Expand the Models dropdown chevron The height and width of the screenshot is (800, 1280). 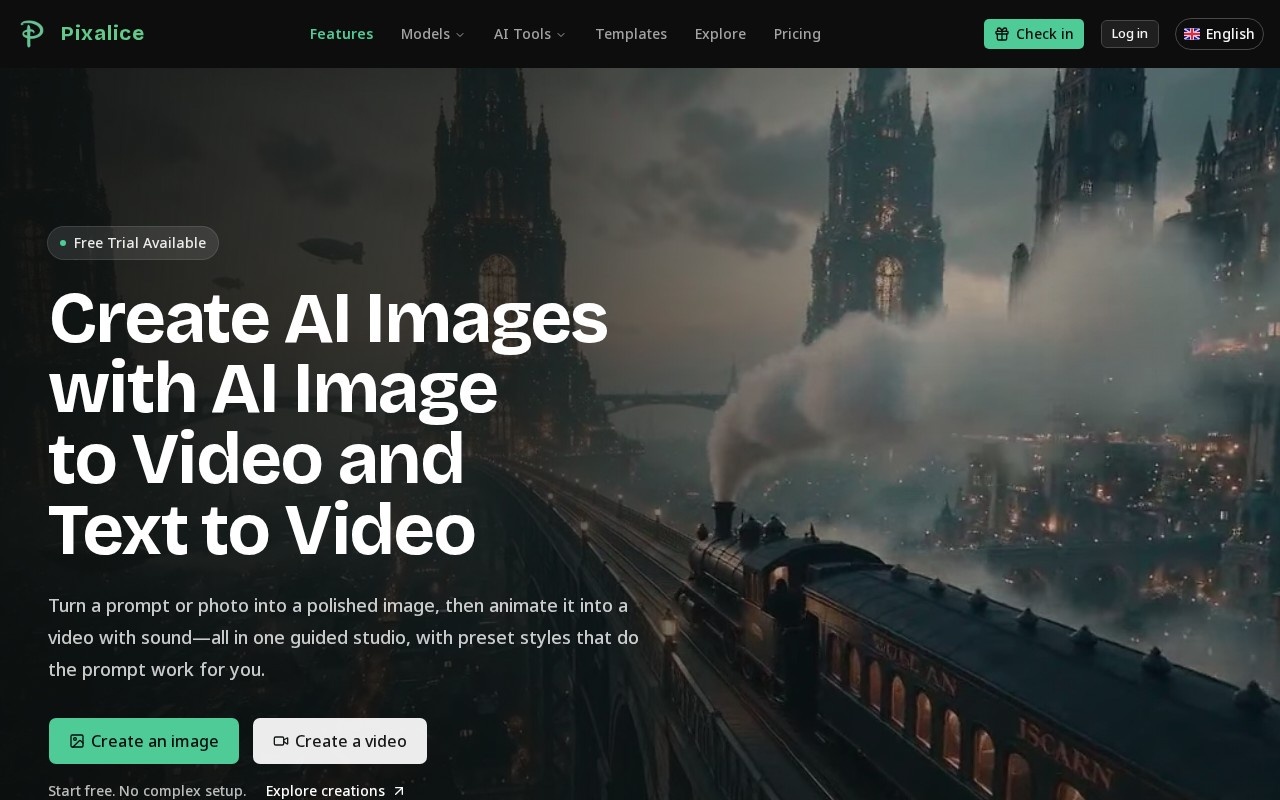pos(460,35)
